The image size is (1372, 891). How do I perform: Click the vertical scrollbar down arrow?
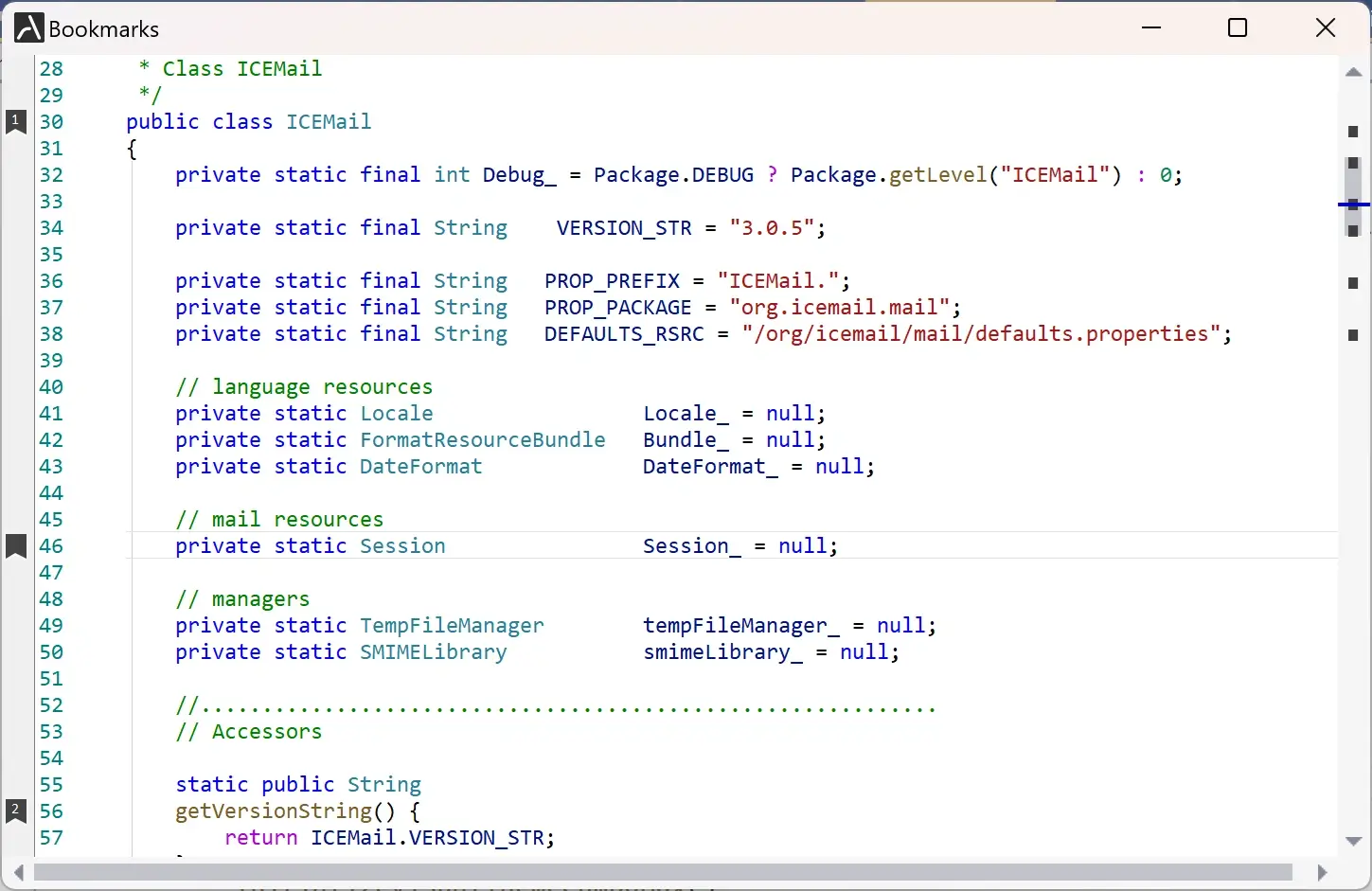tap(1353, 841)
